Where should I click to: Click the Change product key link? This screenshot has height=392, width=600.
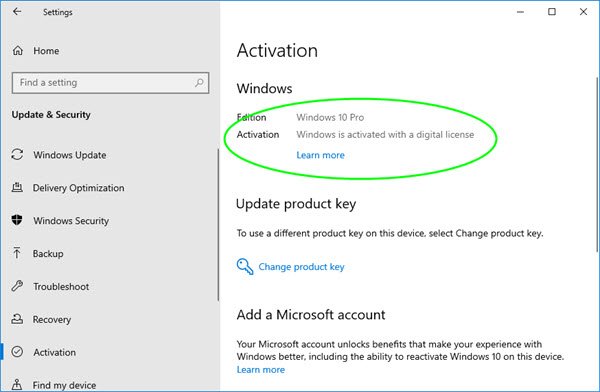(301, 267)
